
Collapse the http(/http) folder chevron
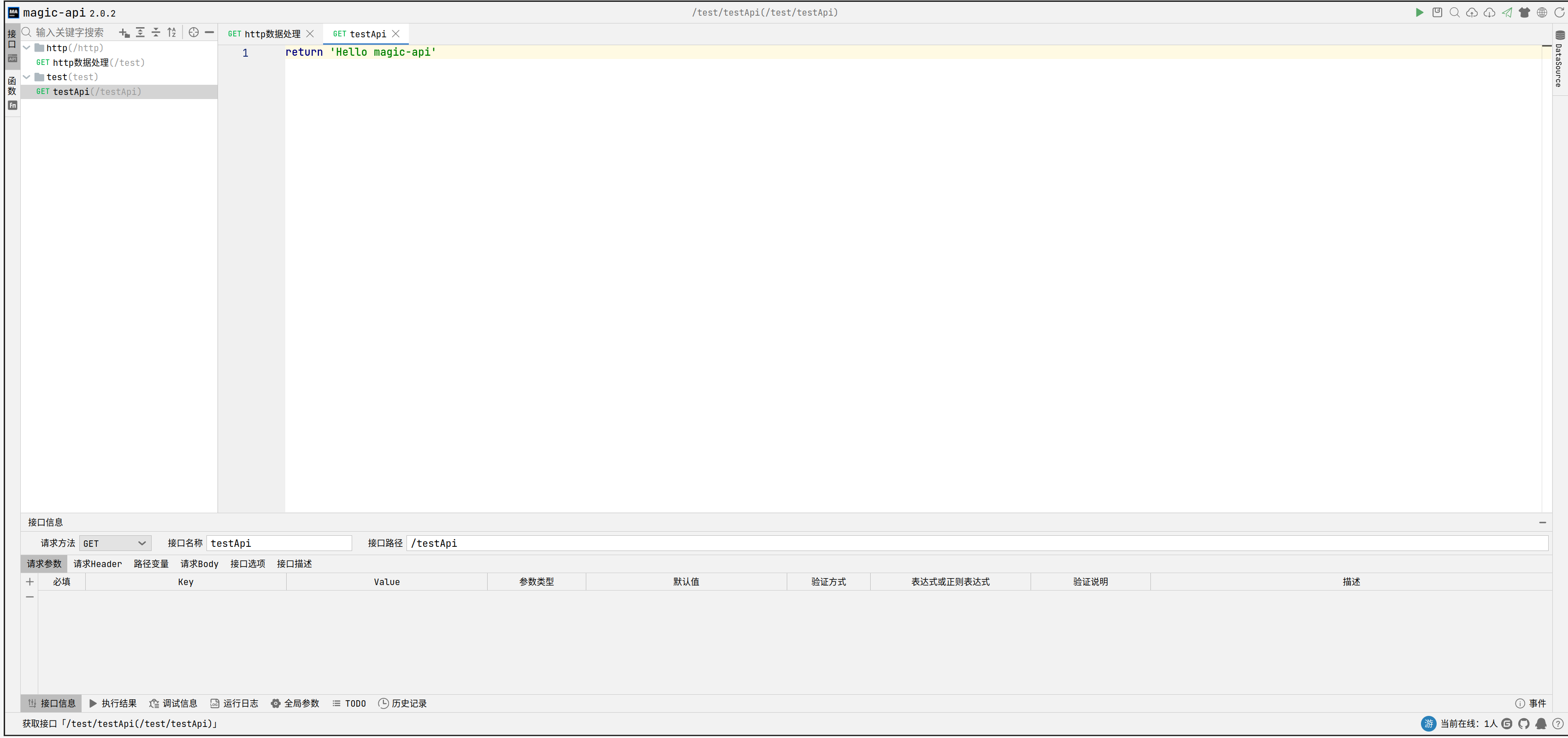click(27, 47)
